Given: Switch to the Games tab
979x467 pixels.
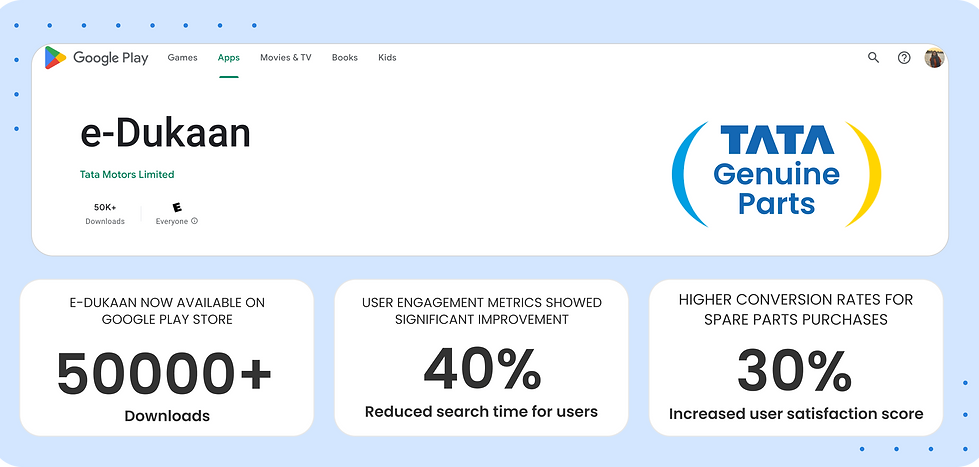Looking at the screenshot, I should coord(182,57).
